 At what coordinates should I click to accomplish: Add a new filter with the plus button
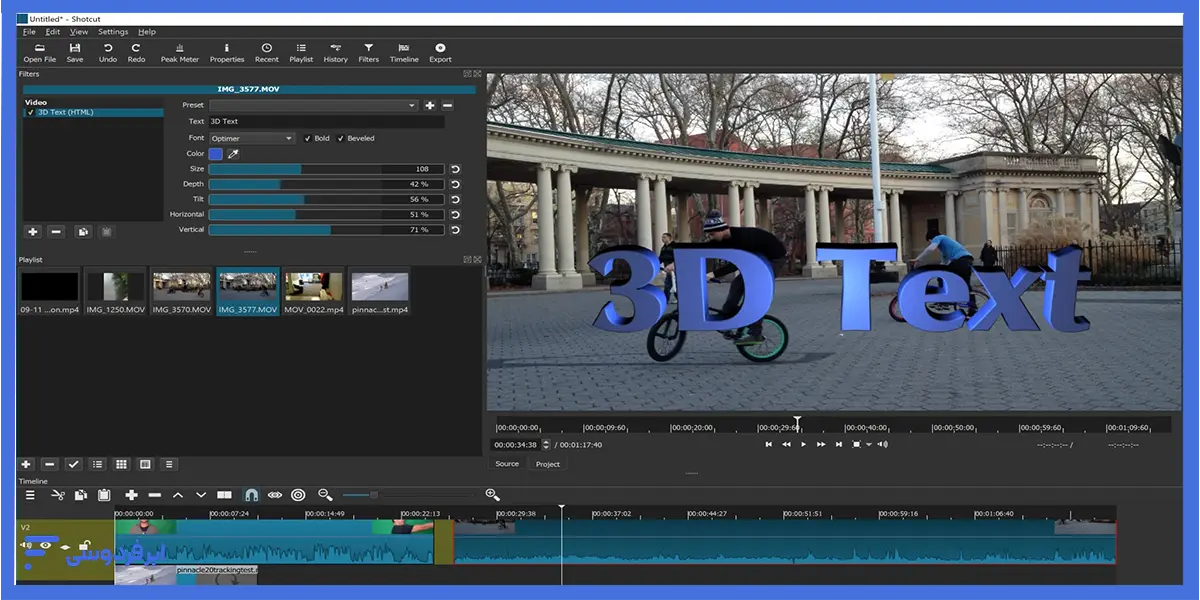33,231
